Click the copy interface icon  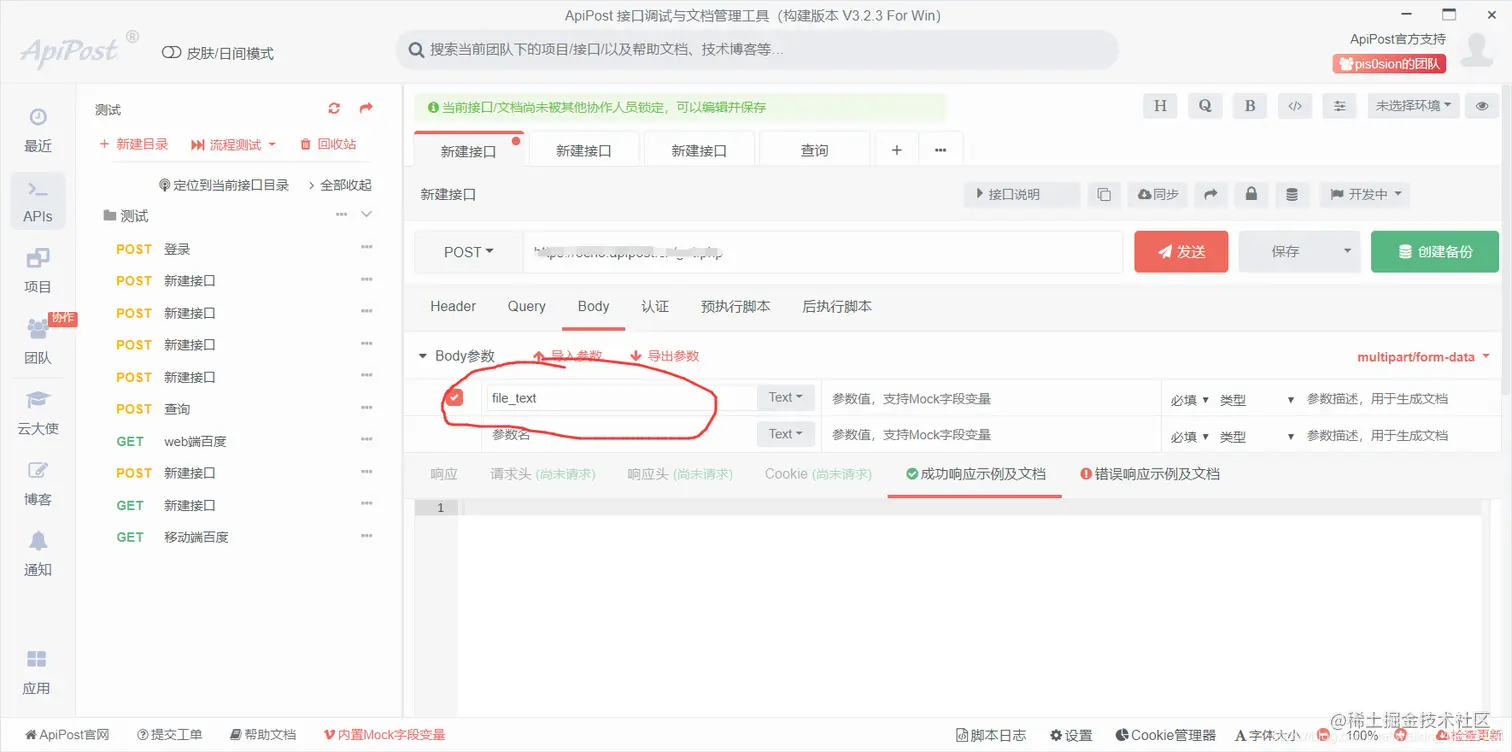[x=1104, y=195]
